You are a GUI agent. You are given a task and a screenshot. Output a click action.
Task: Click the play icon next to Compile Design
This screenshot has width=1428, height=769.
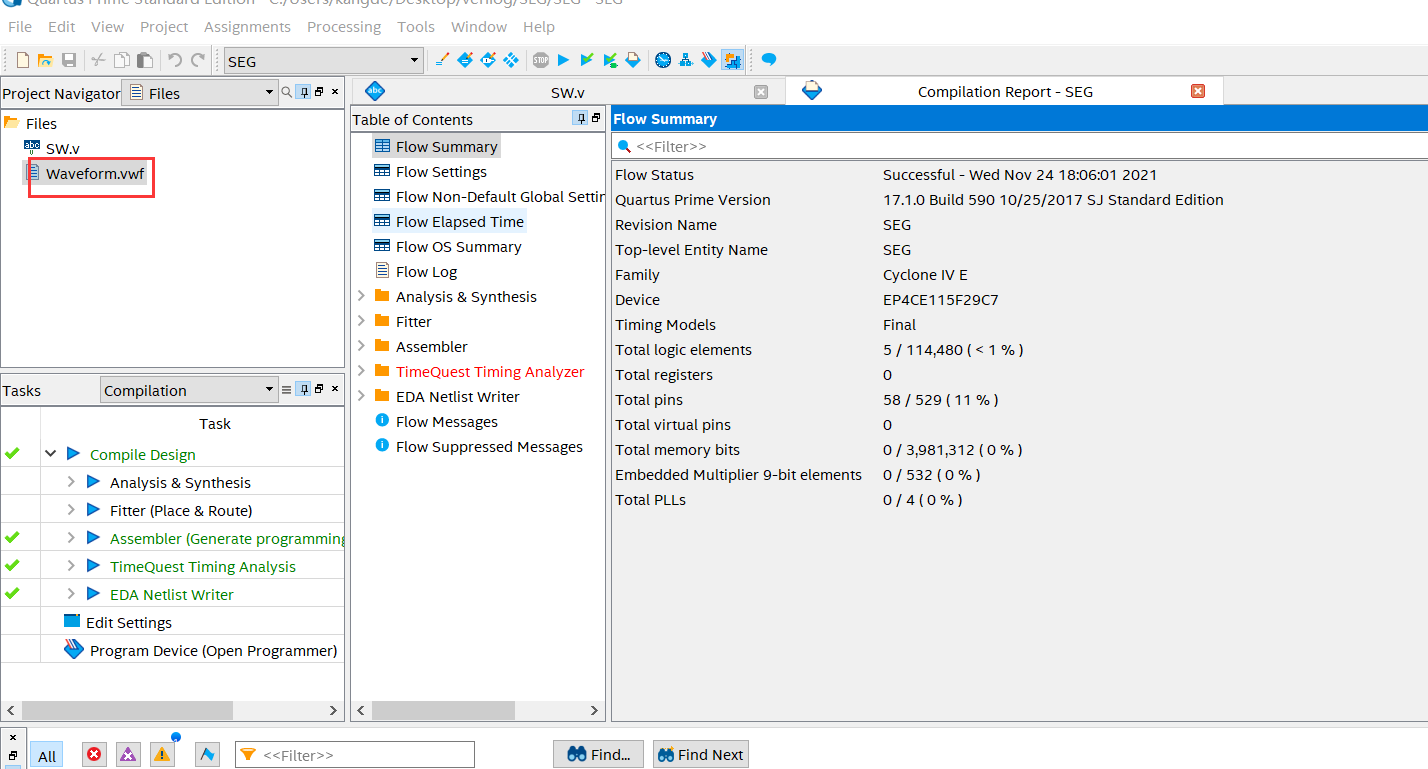pyautogui.click(x=73, y=454)
